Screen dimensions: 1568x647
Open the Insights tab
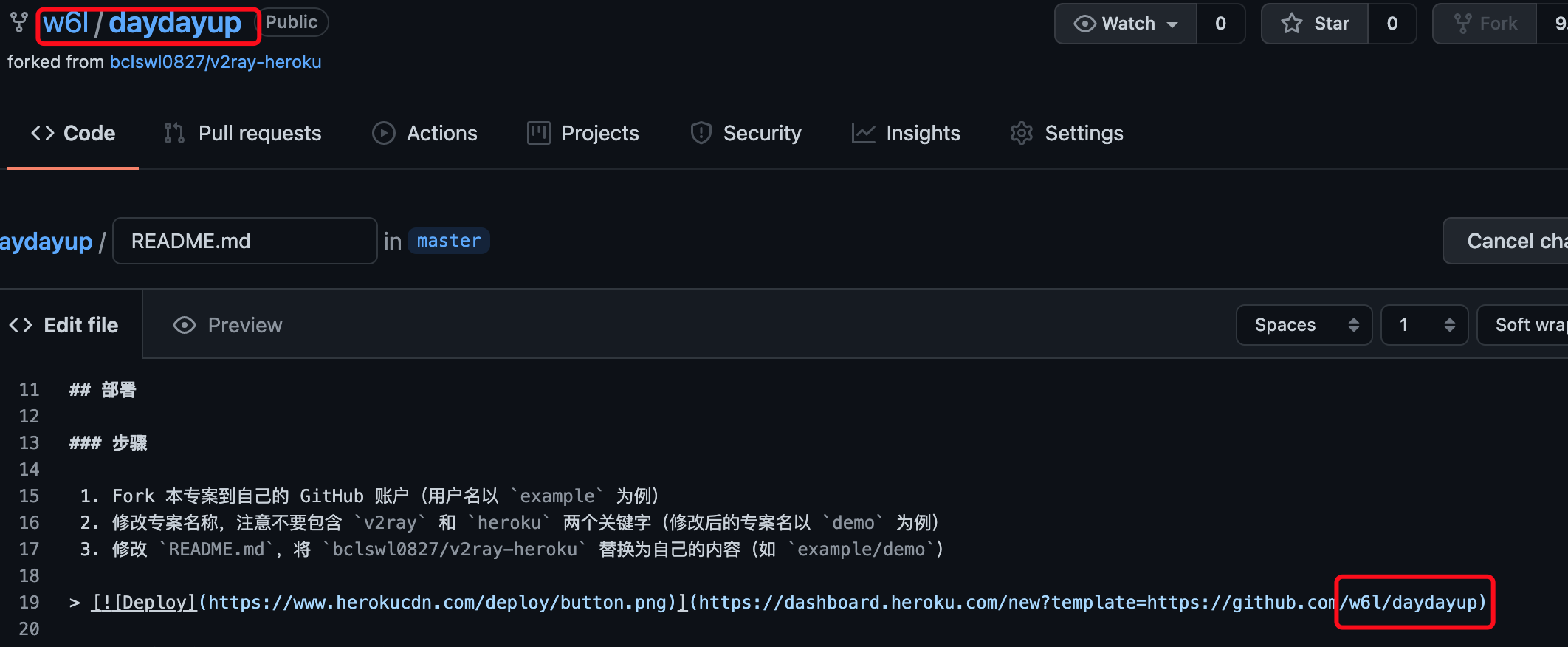tap(906, 133)
